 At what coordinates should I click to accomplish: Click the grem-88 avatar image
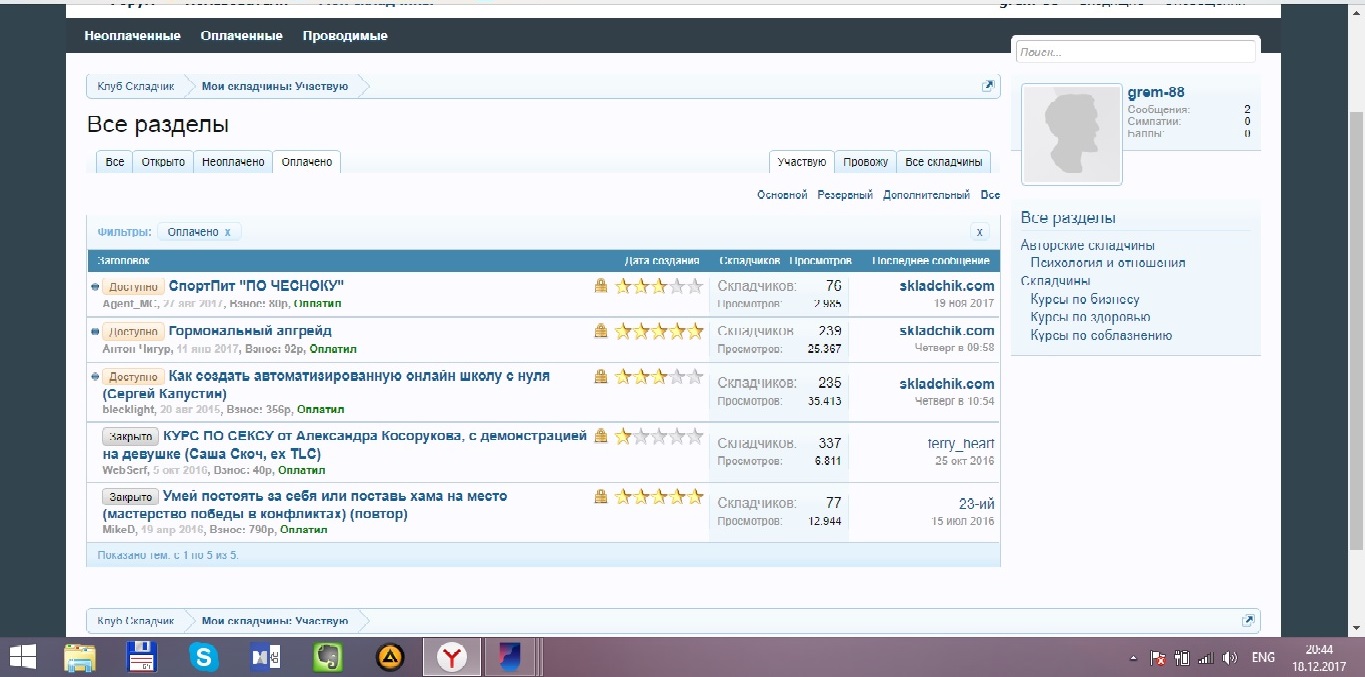(1072, 134)
